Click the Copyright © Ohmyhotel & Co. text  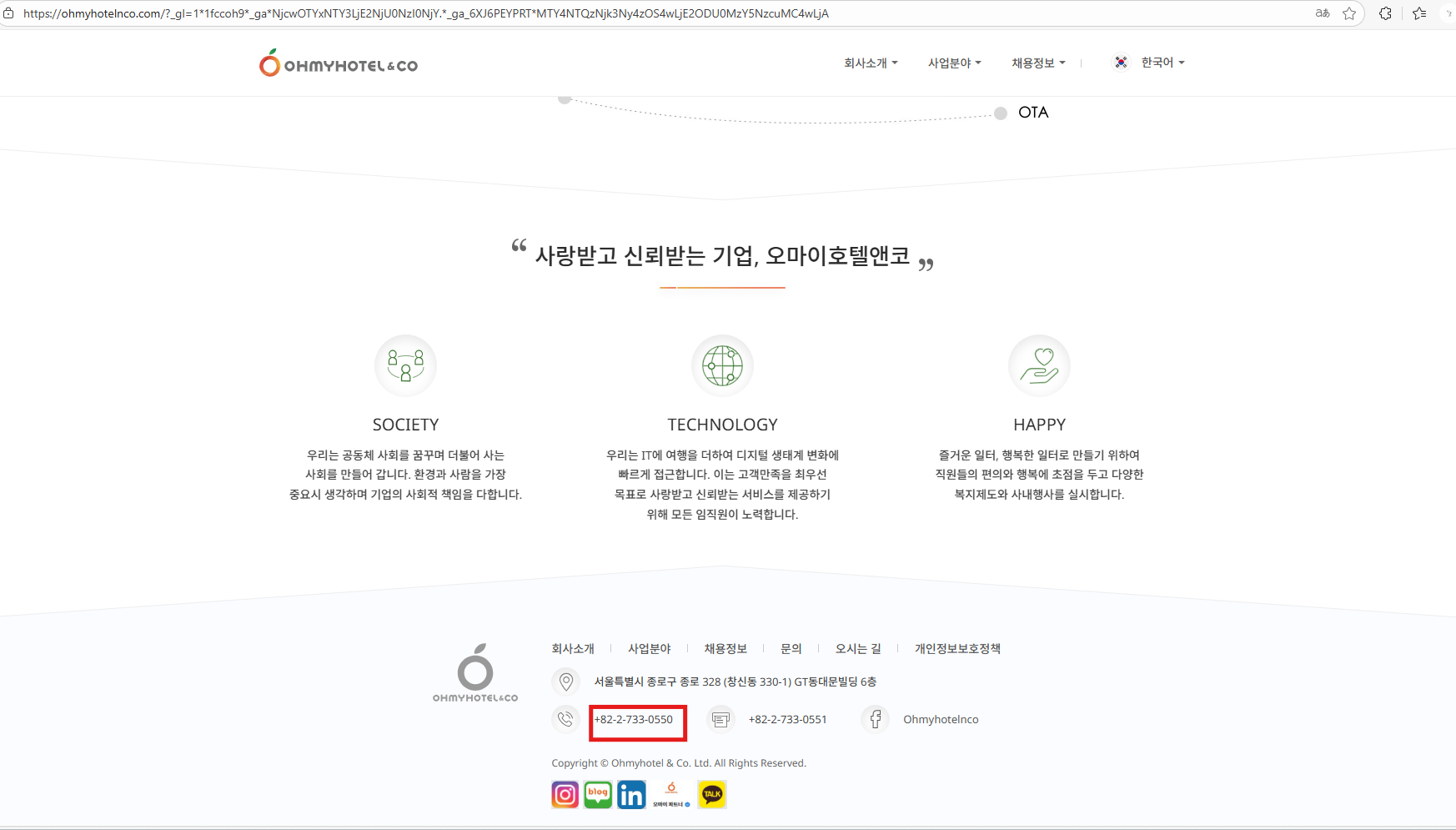click(x=679, y=762)
